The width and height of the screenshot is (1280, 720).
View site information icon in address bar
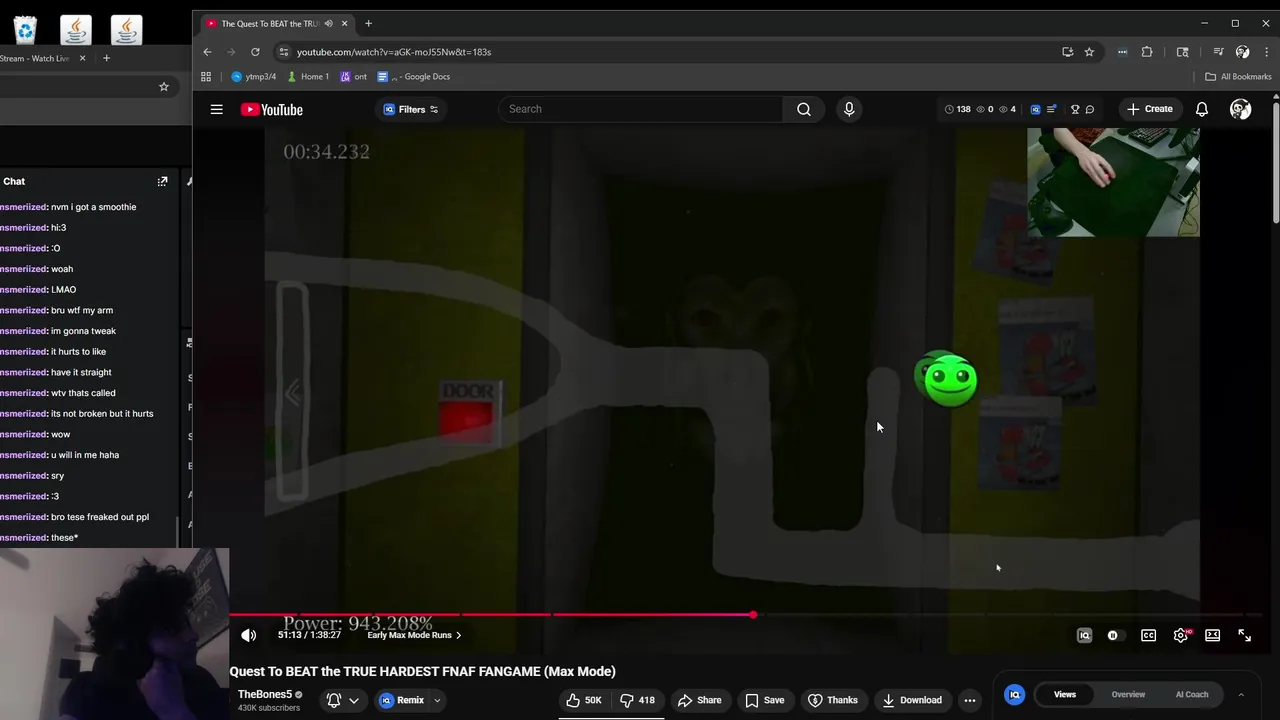tap(284, 52)
